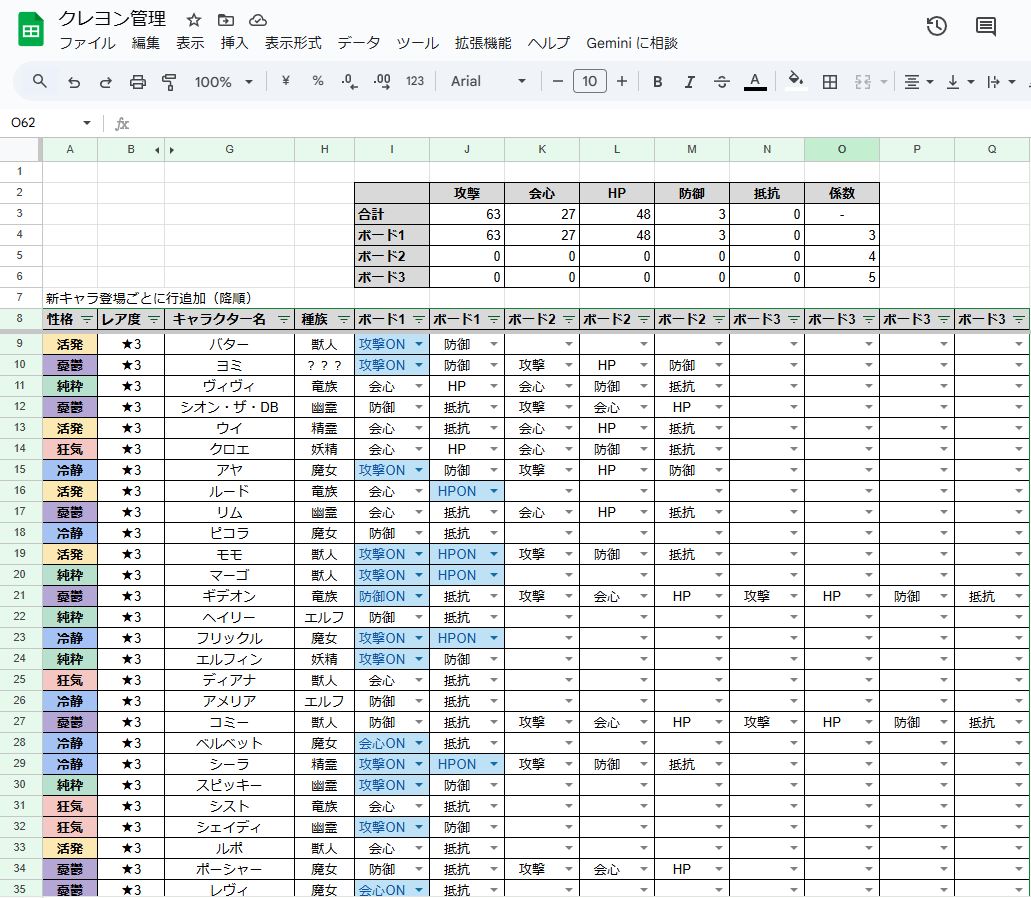This screenshot has width=1031, height=898.
Task: Click the borders grid icon
Action: (829, 82)
